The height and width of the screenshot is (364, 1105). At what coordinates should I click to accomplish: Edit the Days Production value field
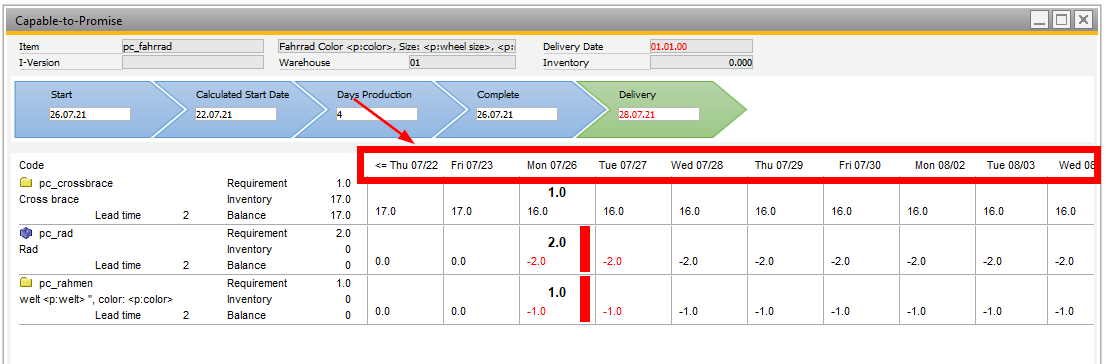376,114
